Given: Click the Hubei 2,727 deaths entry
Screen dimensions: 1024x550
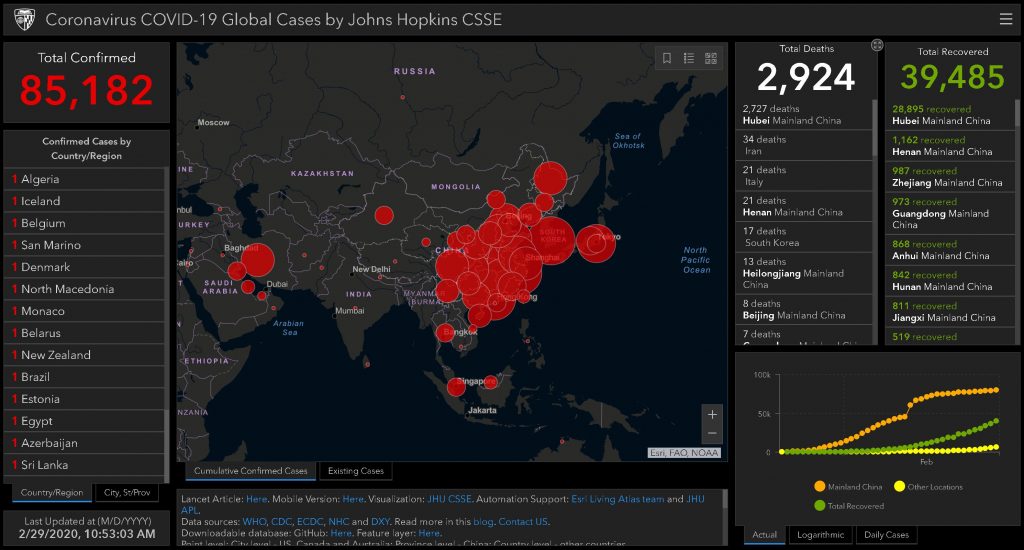Looking at the screenshot, I should pos(804,114).
